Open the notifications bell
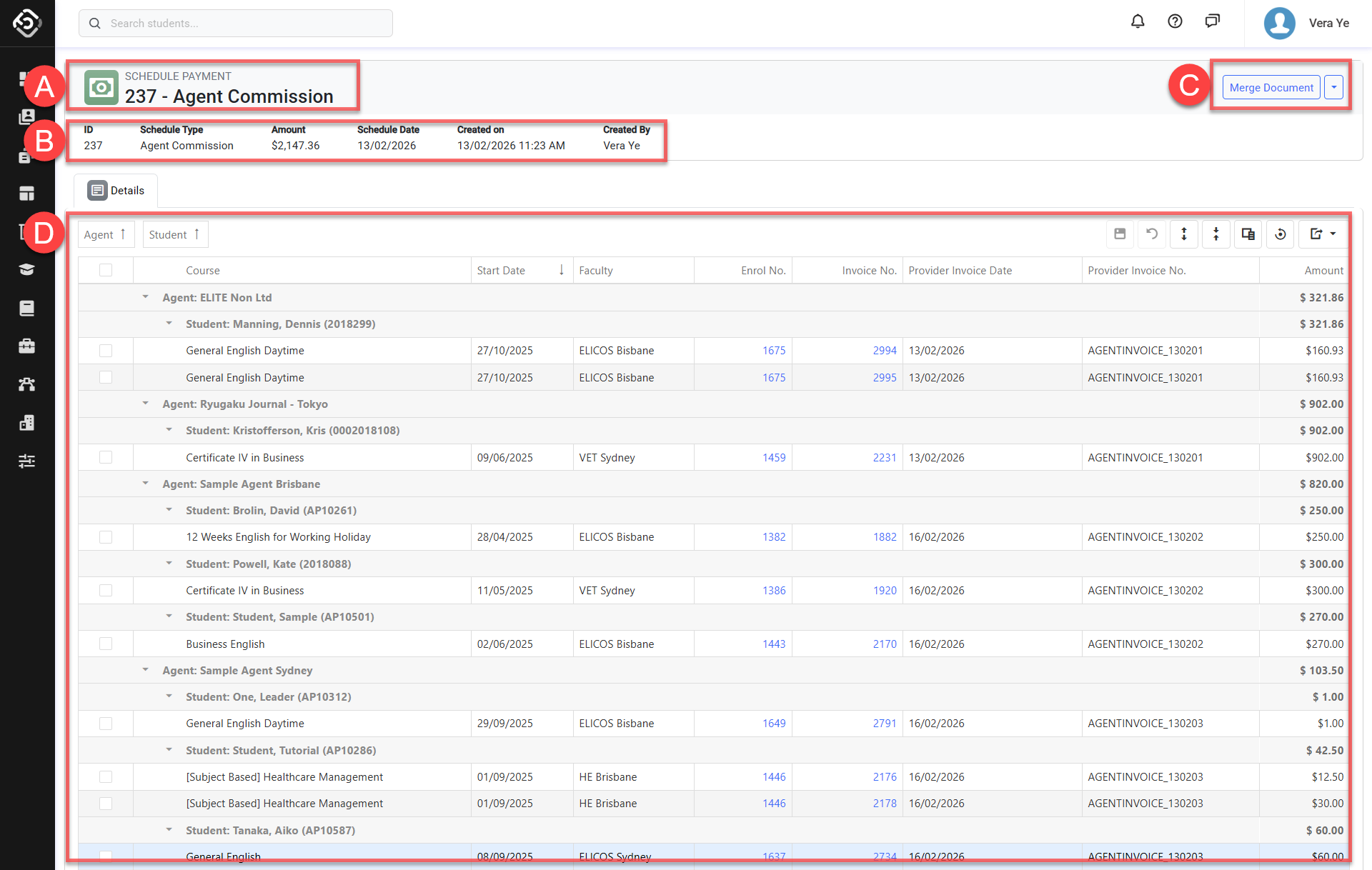Image resolution: width=1372 pixels, height=870 pixels. click(1138, 21)
